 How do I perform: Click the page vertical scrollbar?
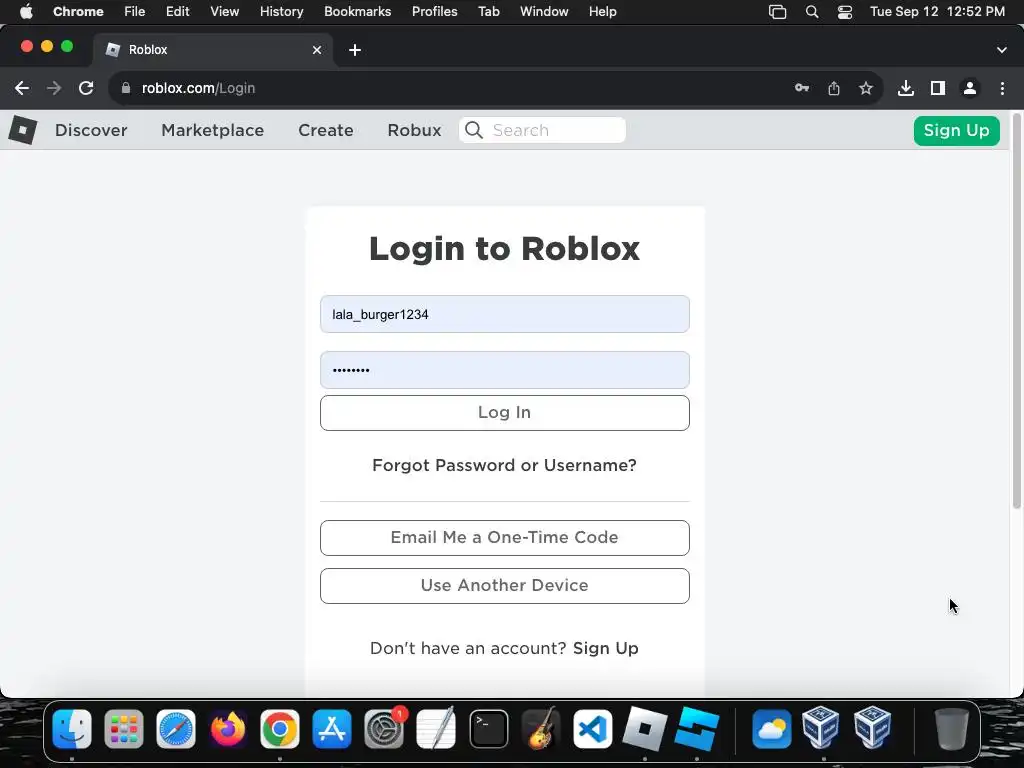[1017, 312]
